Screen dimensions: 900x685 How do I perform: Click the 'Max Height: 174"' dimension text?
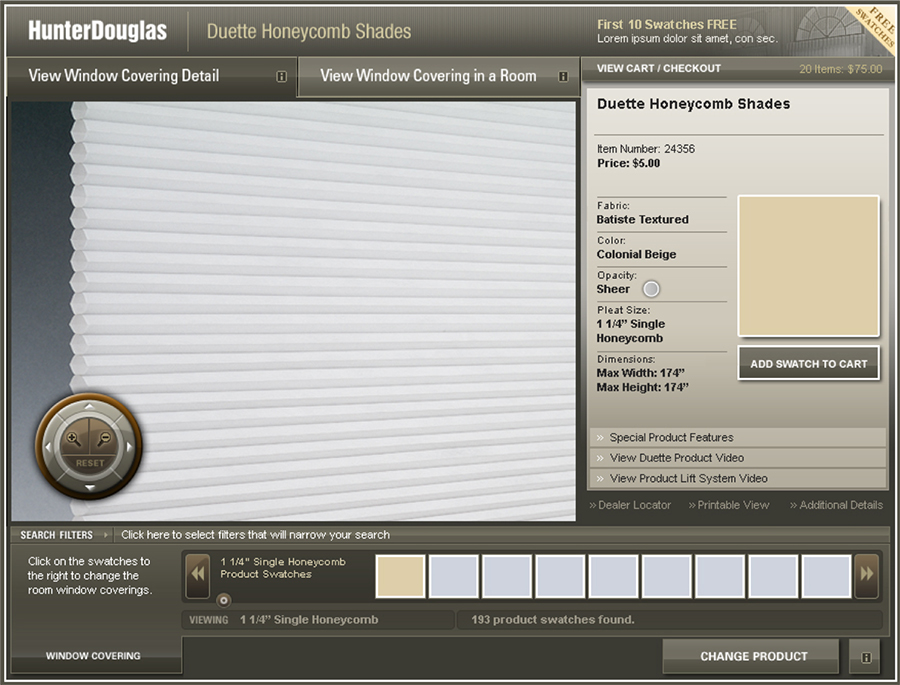click(x=642, y=388)
